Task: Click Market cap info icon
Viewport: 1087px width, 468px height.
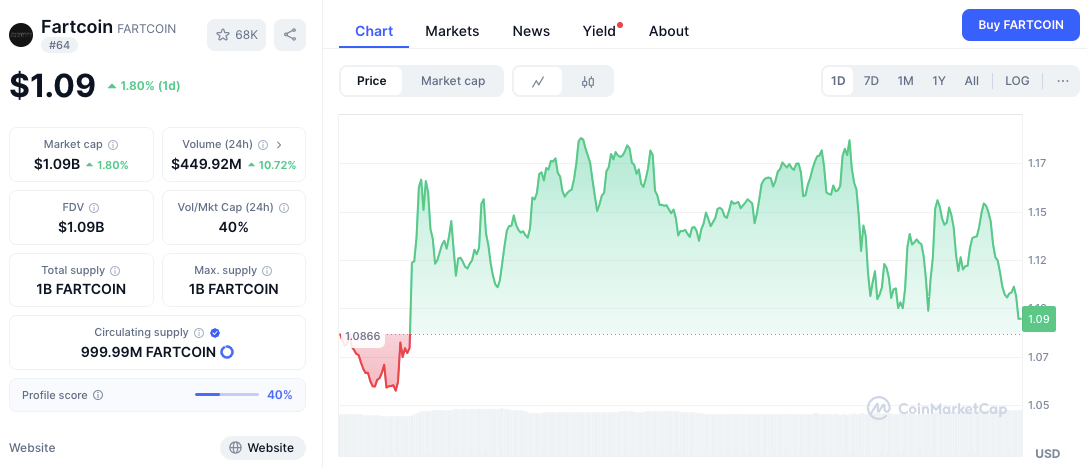Action: (x=113, y=145)
